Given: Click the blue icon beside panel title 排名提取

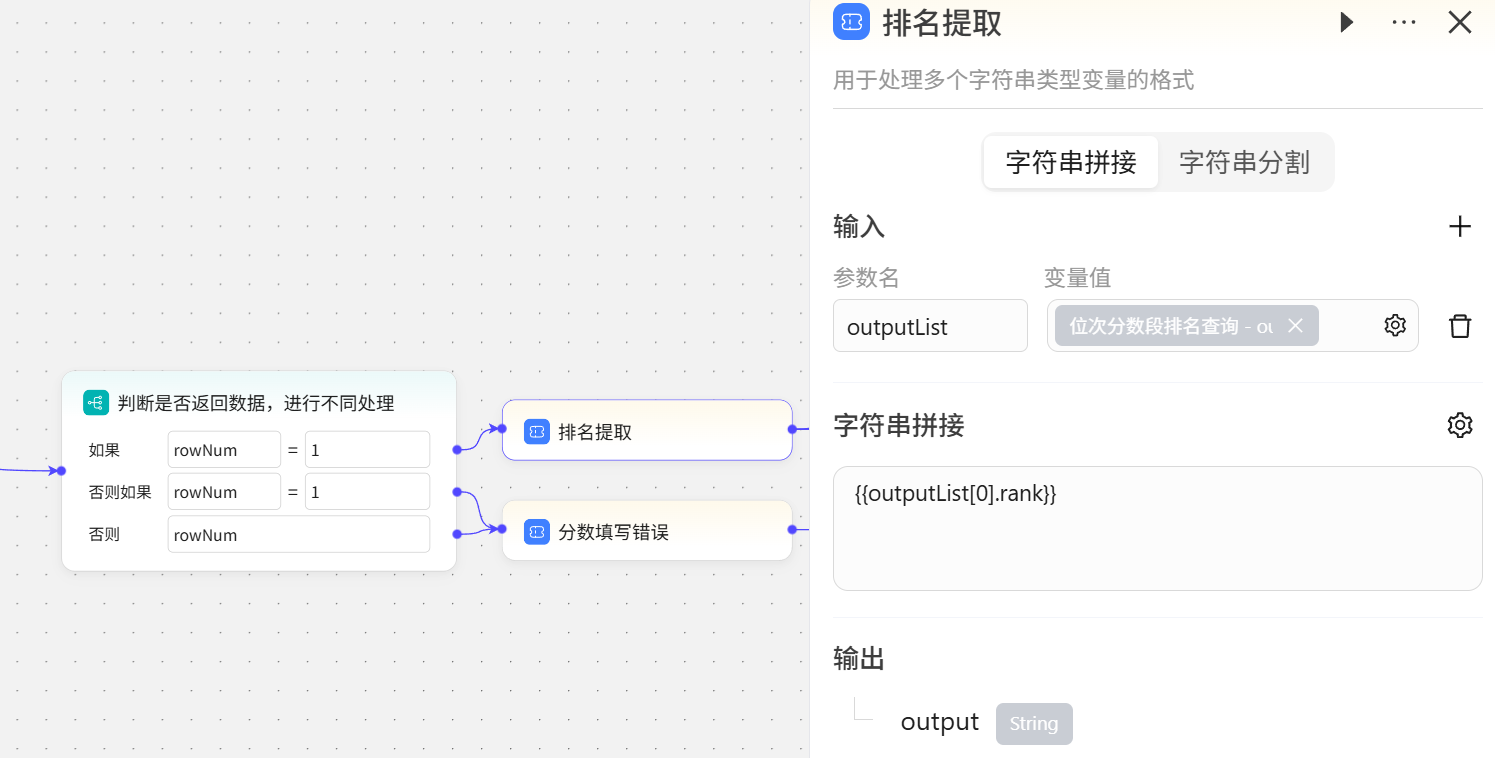Looking at the screenshot, I should point(851,22).
